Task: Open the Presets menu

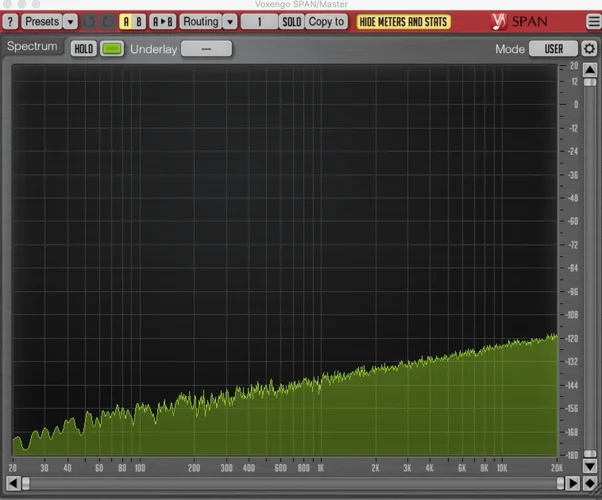Action: [x=41, y=21]
